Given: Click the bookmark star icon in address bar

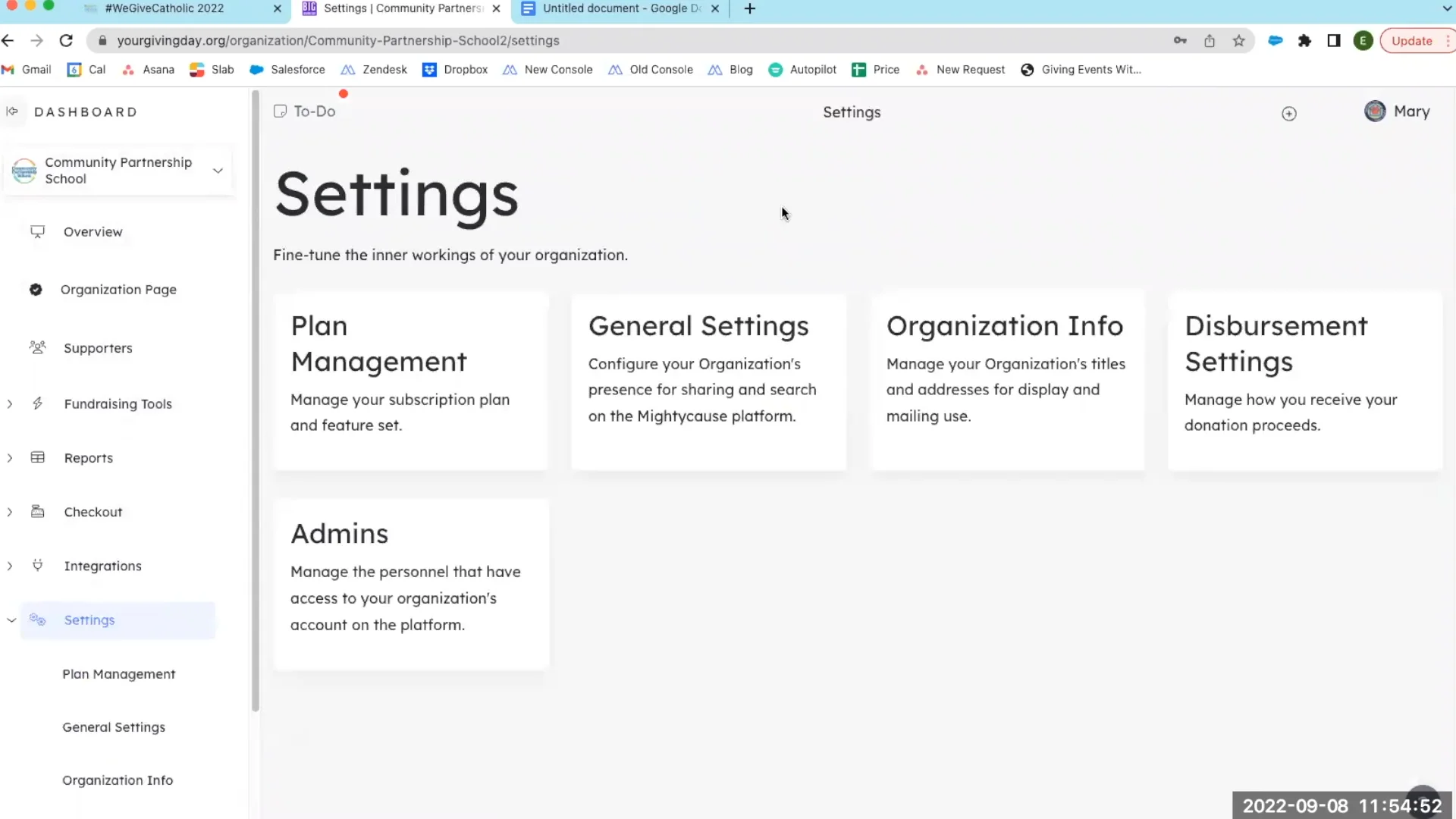Looking at the screenshot, I should 1238,41.
